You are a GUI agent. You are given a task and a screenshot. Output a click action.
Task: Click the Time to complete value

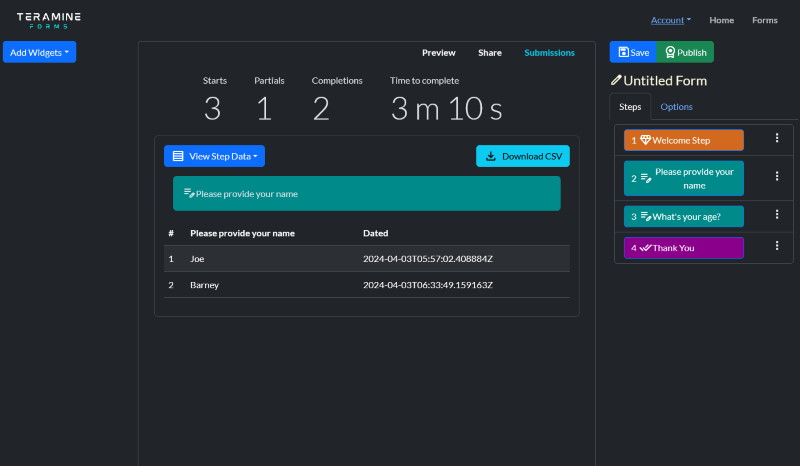tap(446, 109)
